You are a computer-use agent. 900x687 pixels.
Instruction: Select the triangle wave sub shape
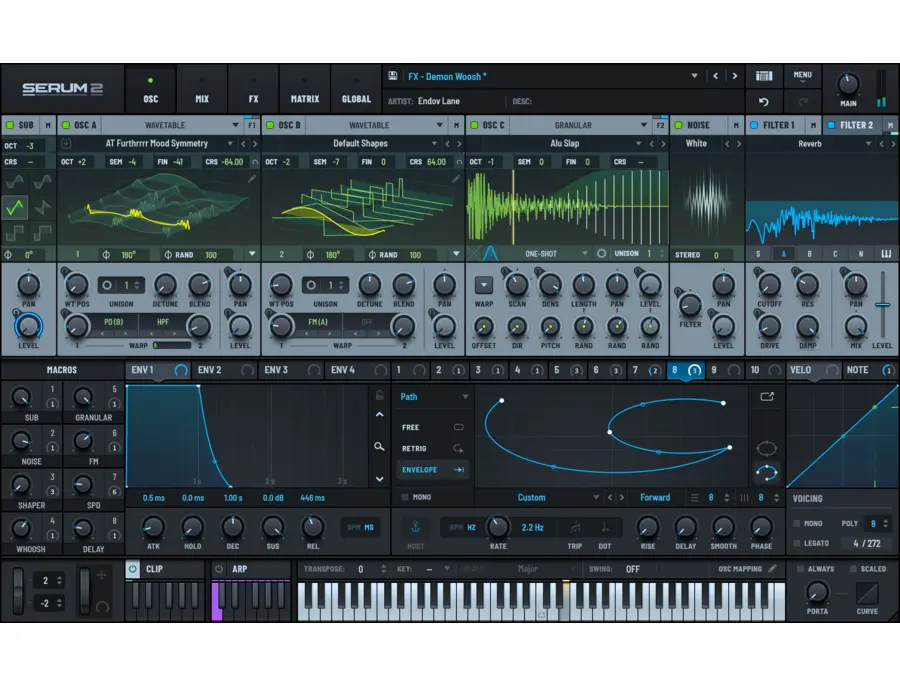pos(14,207)
